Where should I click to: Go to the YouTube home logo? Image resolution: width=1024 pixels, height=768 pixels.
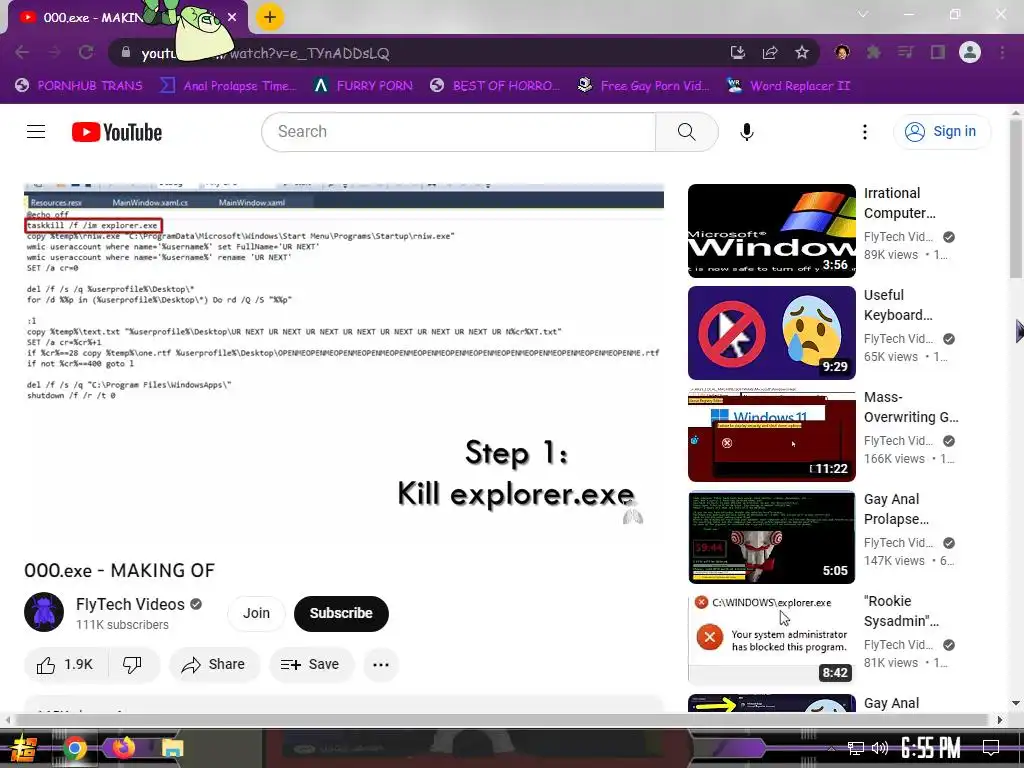[x=117, y=132]
